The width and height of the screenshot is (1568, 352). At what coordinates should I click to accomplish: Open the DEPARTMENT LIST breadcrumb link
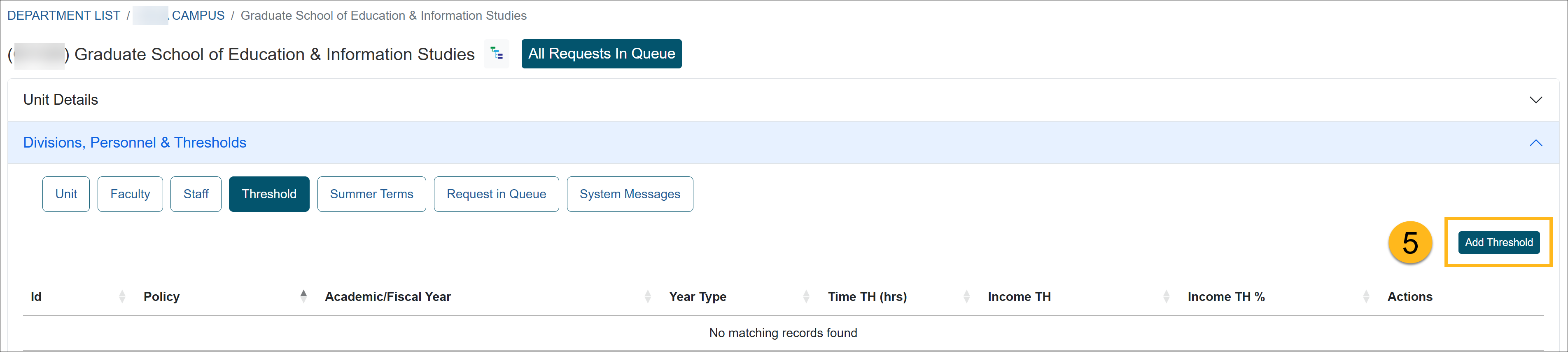tap(64, 16)
